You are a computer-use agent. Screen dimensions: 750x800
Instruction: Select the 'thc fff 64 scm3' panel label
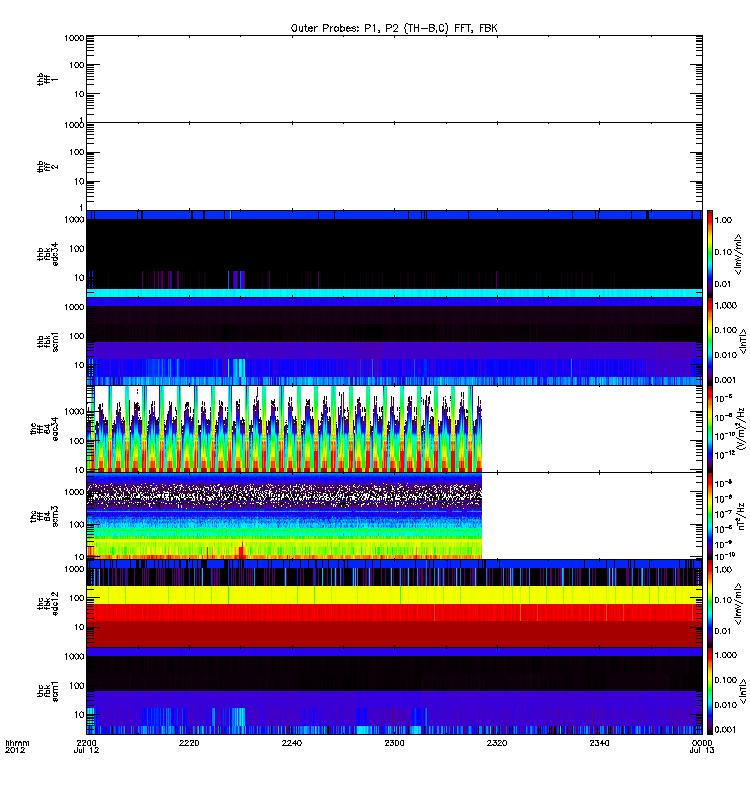pyautogui.click(x=44, y=516)
